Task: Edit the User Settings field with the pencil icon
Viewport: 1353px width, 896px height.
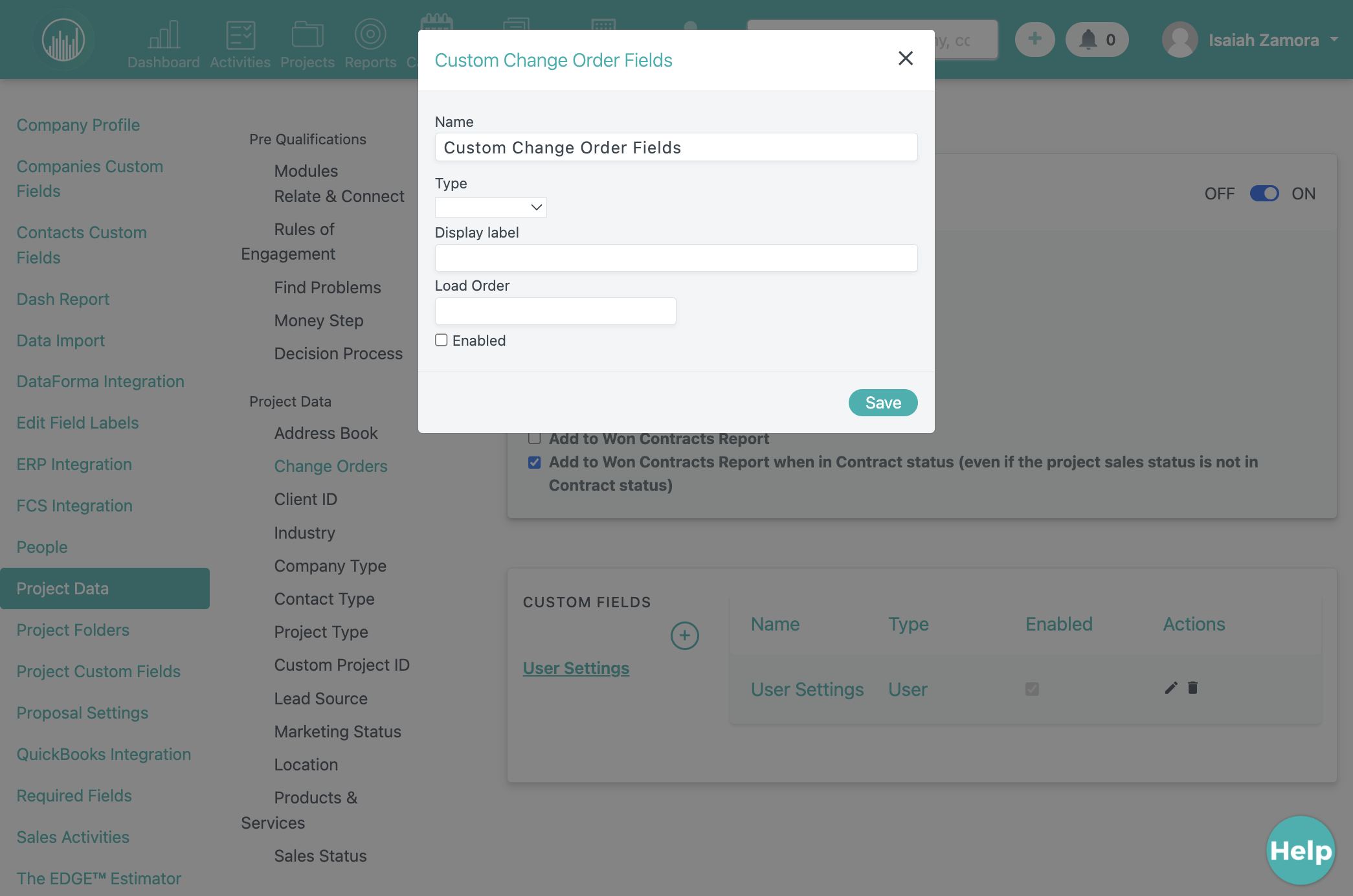Action: pos(1170,688)
